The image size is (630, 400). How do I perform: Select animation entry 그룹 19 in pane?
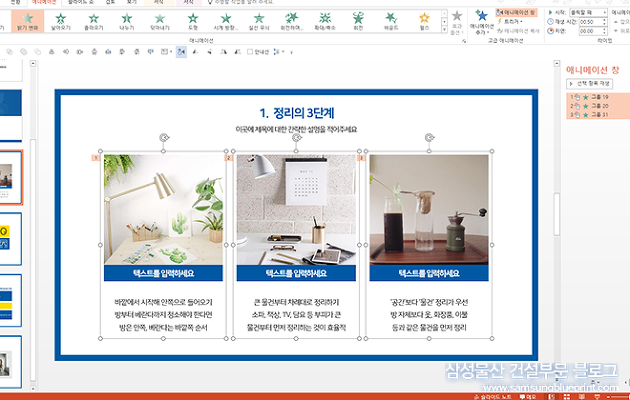598,97
